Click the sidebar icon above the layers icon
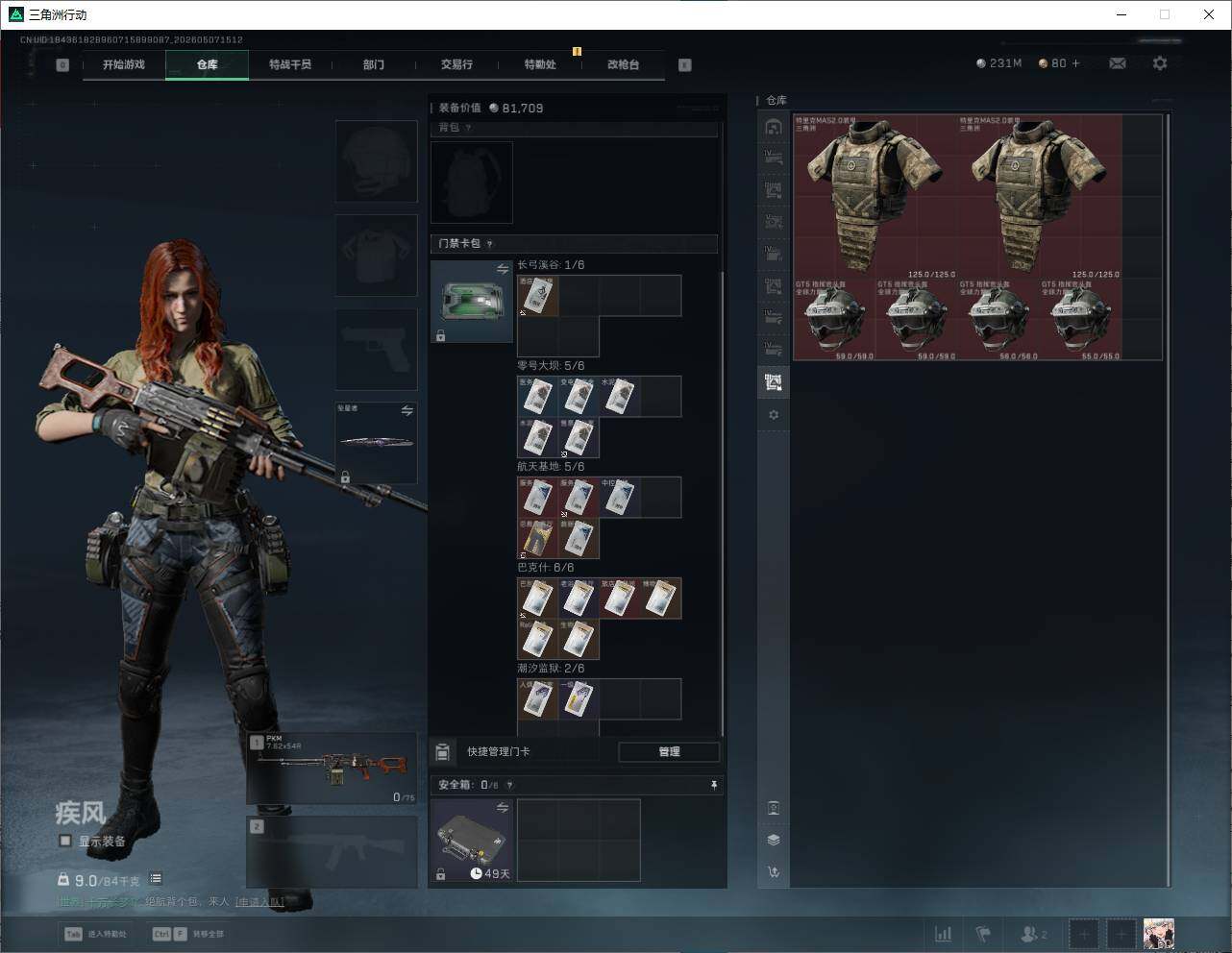 pyautogui.click(x=774, y=808)
